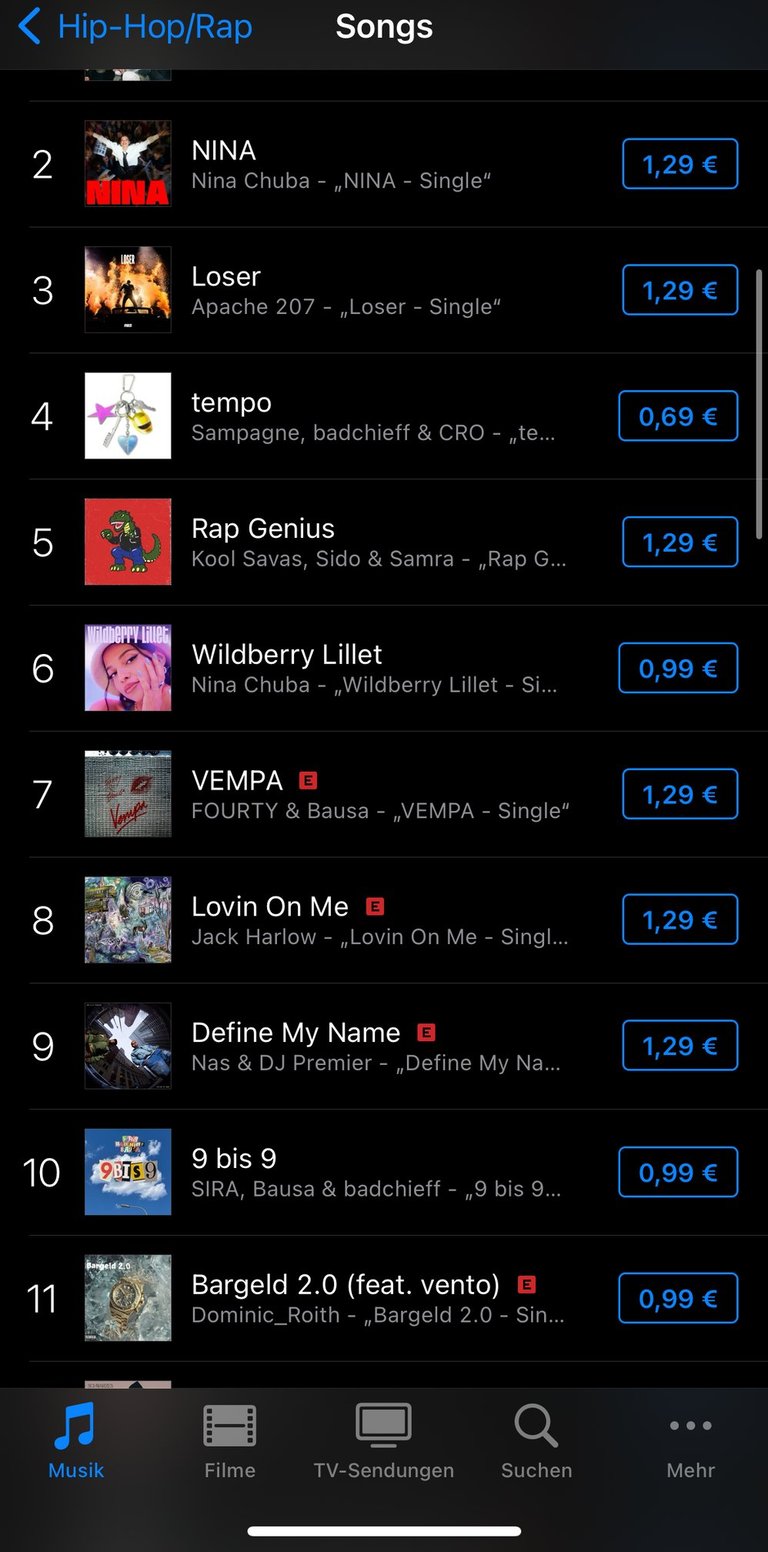Tap the Suchen magnifier icon
This screenshot has height=1552, width=768.
[536, 1426]
